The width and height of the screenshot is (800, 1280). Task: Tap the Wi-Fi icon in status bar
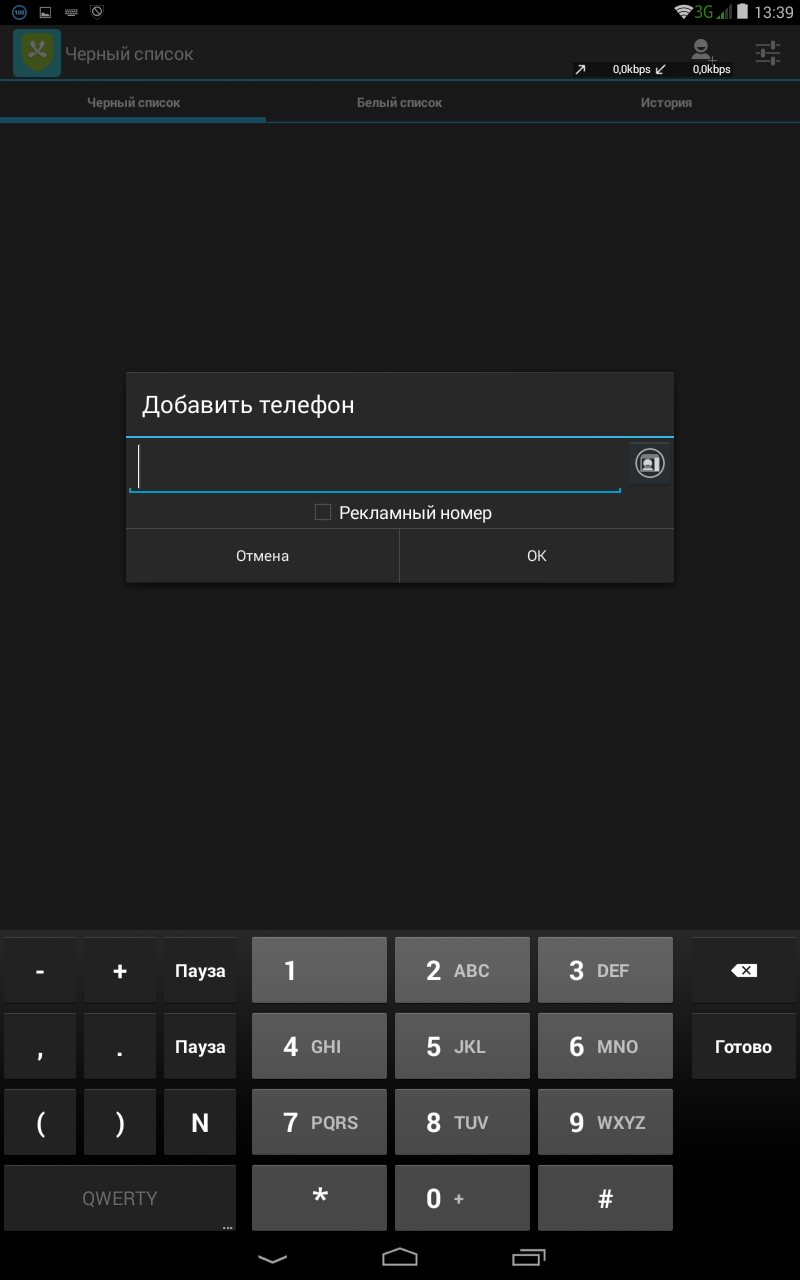(684, 12)
